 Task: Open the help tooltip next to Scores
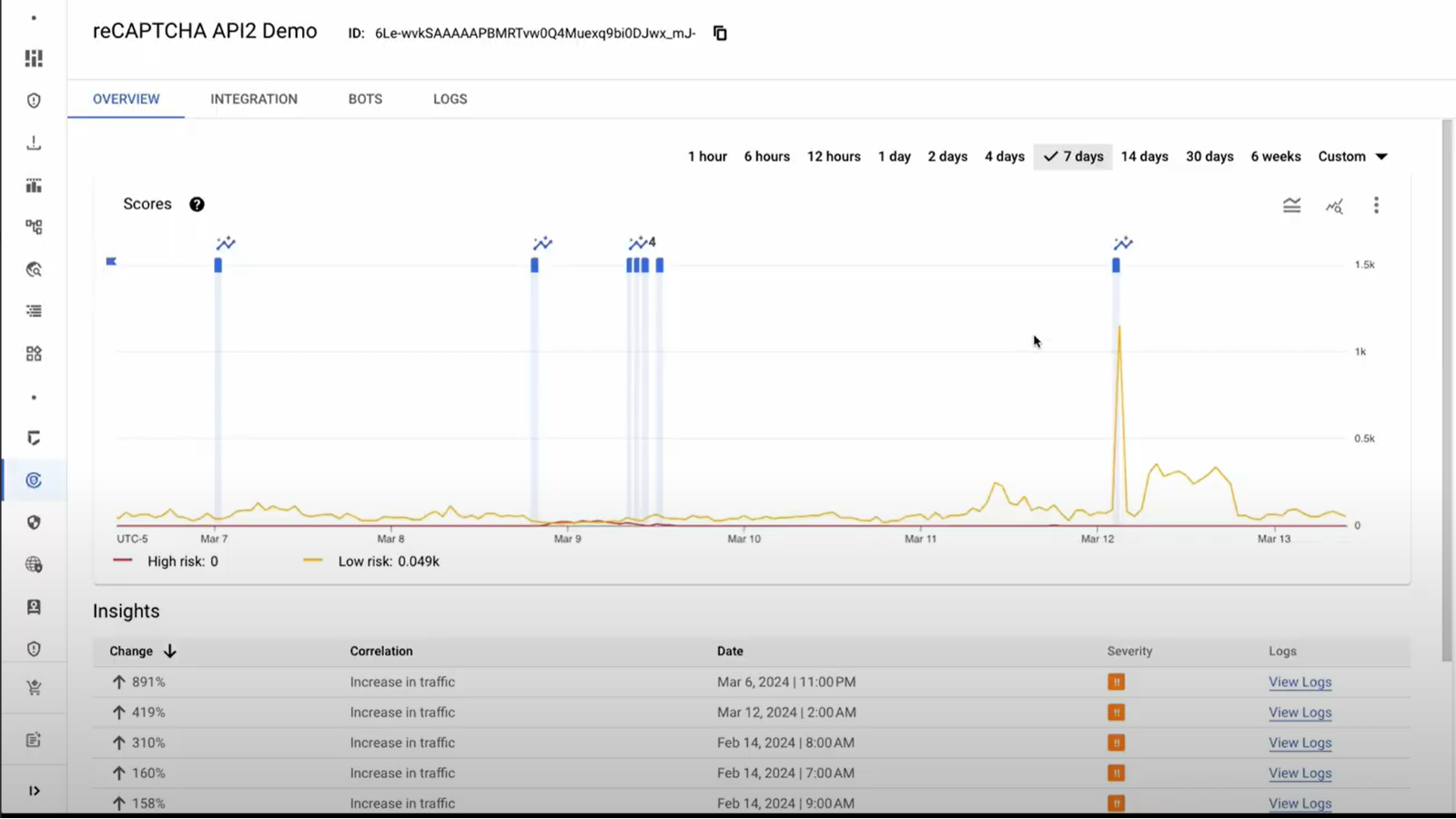coord(197,204)
